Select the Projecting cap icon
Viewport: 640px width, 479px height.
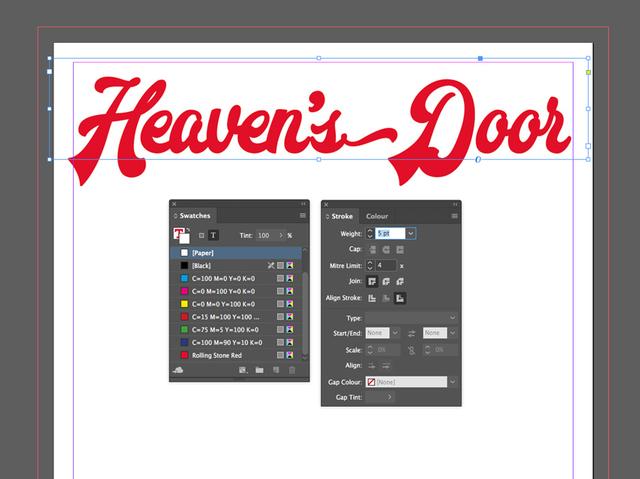click(x=400, y=250)
